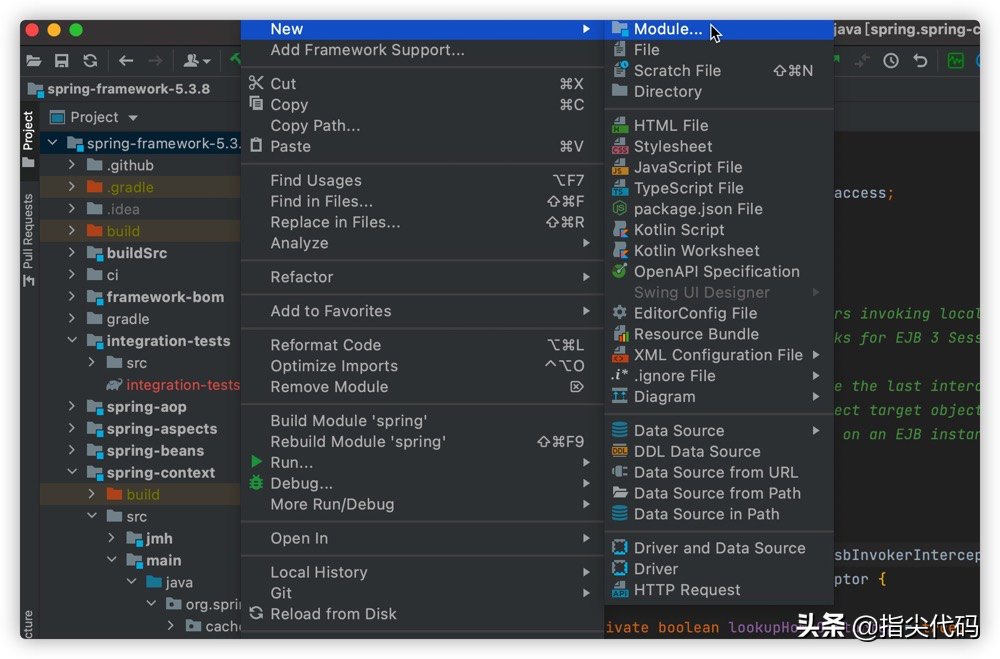Viewport: 1000px width, 659px height.
Task: Click the history clock toolbar icon
Action: [x=890, y=61]
